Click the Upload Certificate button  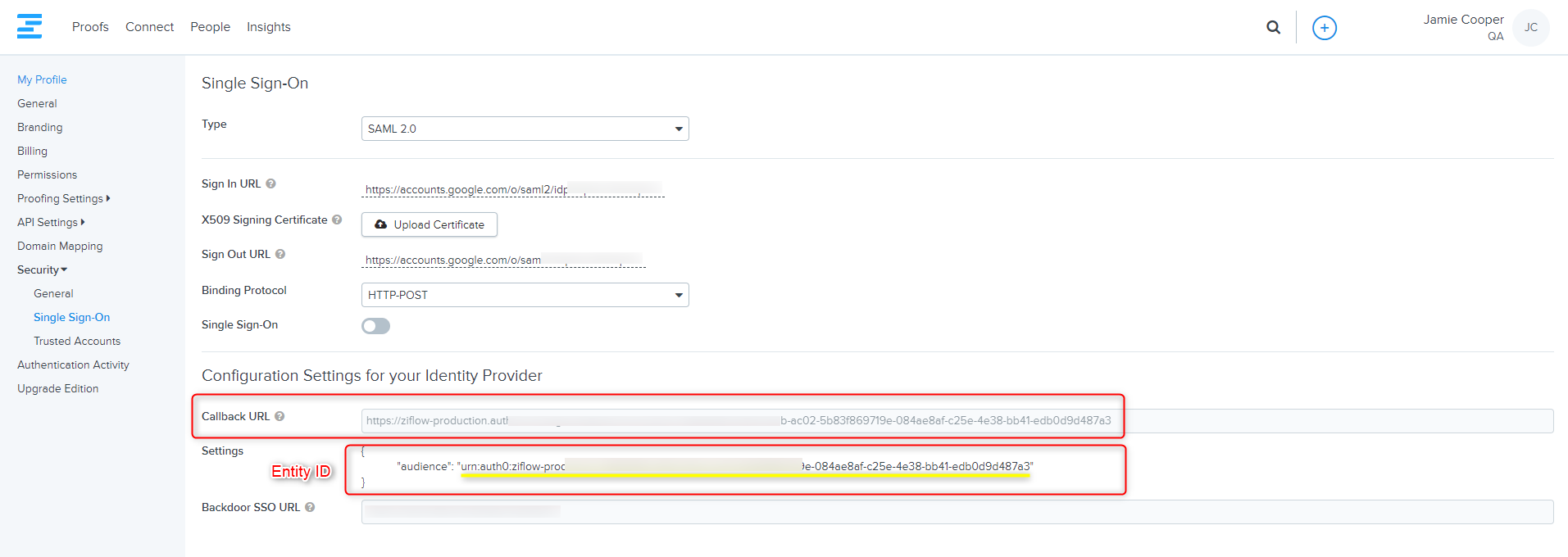(x=429, y=224)
